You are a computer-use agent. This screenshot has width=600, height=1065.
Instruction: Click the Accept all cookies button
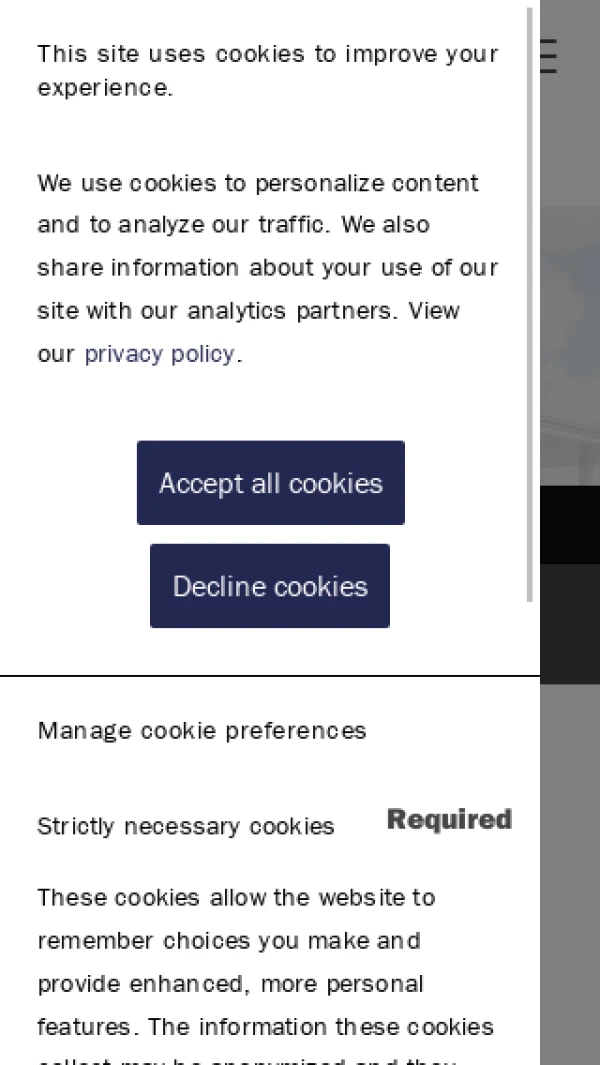point(270,483)
